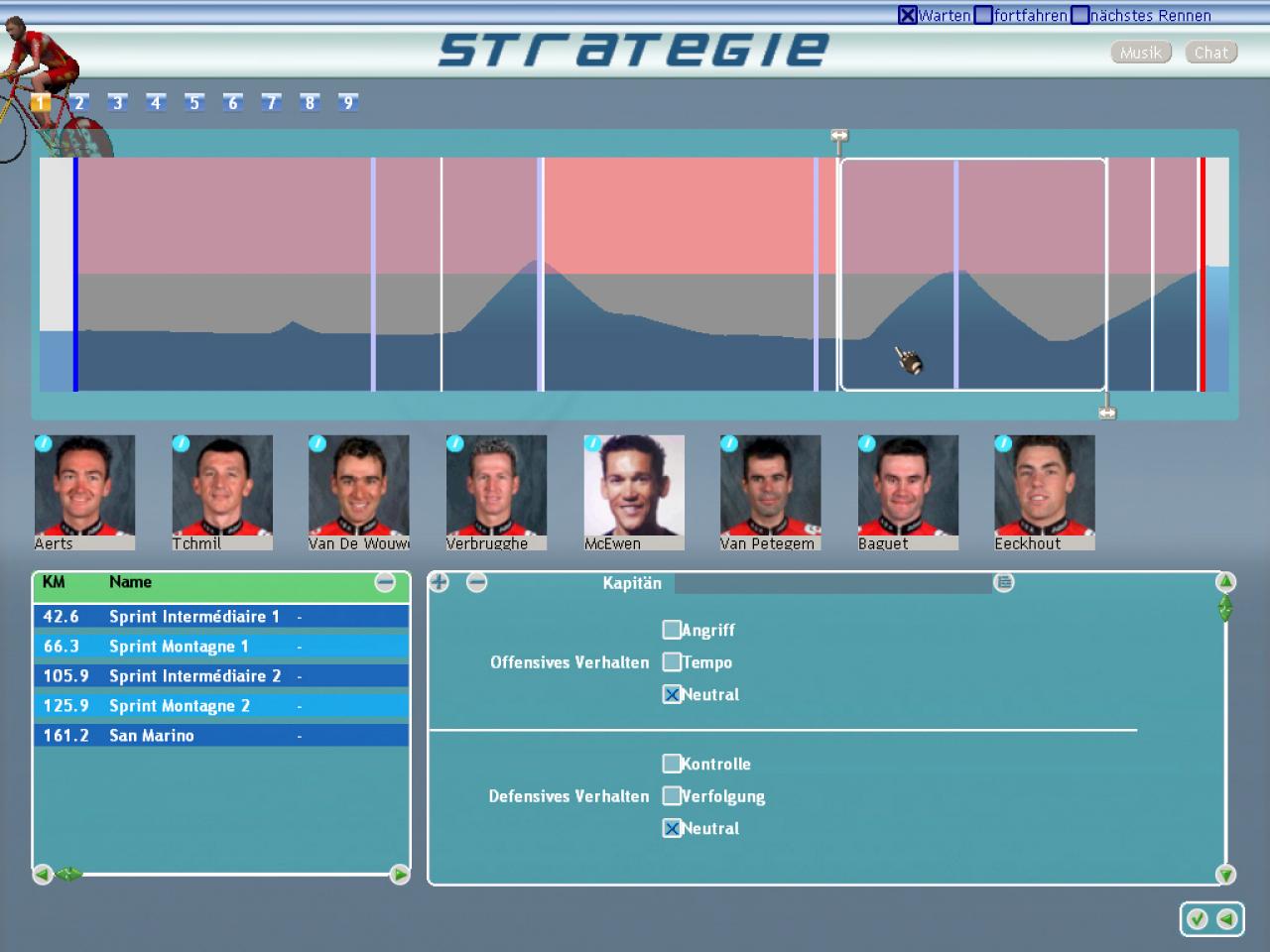Collapse the KM Name list header
This screenshot has height=952, width=1270.
coord(385,583)
